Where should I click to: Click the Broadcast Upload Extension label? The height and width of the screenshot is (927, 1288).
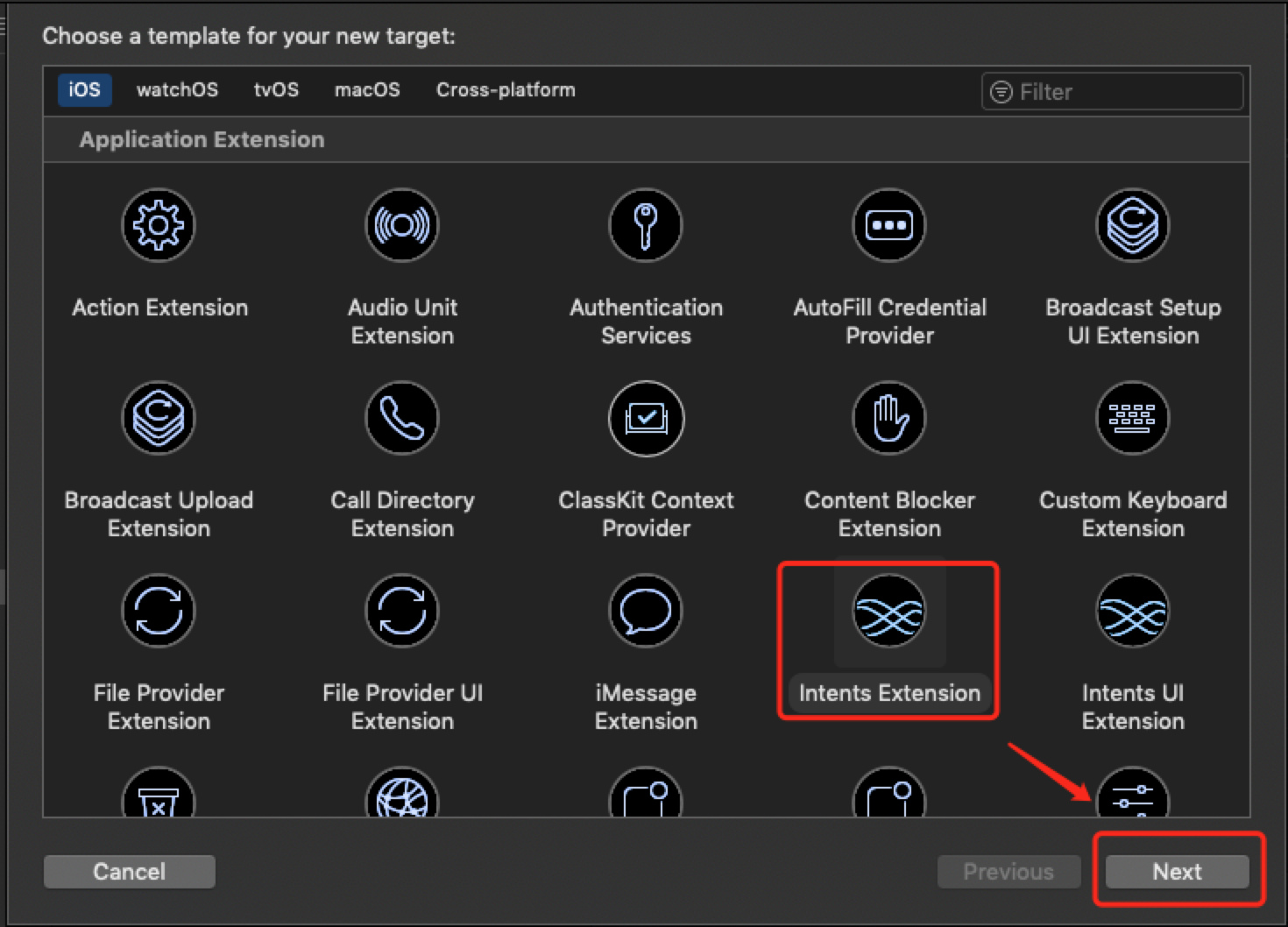point(159,514)
